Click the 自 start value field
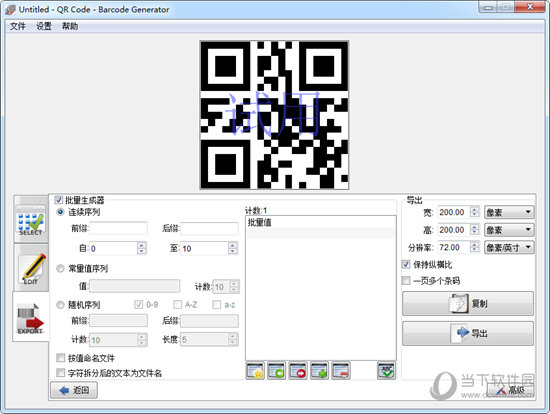 114,248
